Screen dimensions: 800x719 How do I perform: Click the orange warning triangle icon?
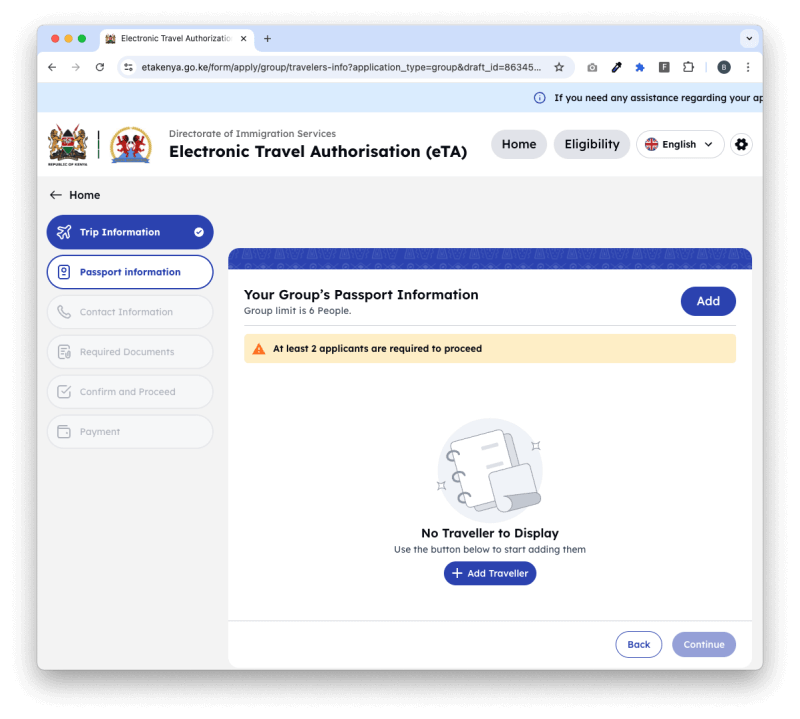tap(259, 349)
